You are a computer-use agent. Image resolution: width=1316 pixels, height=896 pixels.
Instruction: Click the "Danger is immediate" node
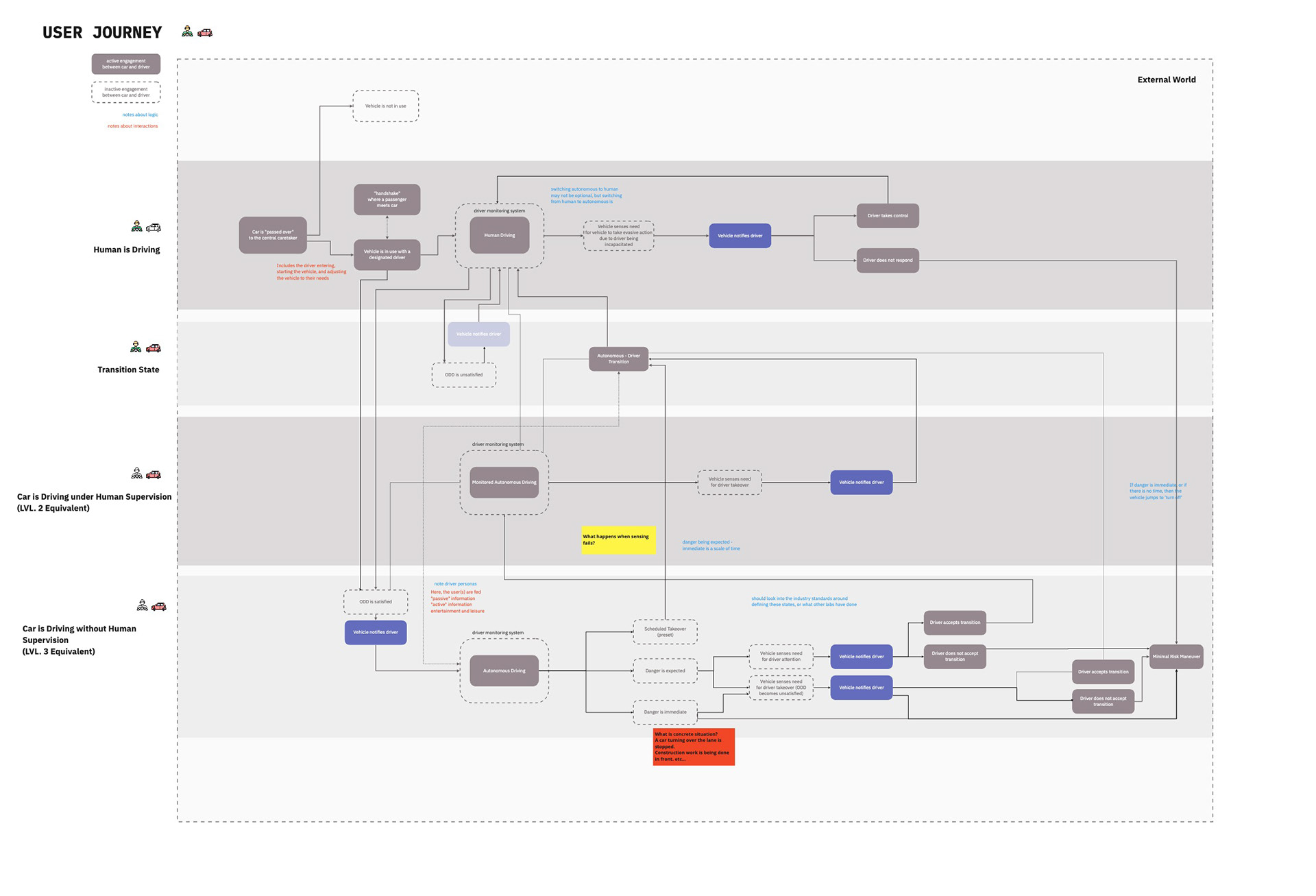(666, 712)
